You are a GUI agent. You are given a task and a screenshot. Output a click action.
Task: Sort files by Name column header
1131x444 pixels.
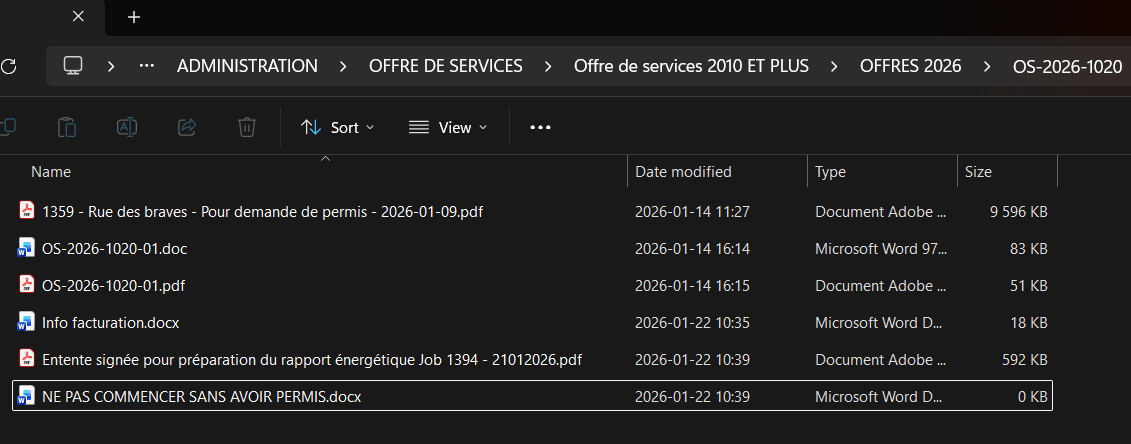pyautogui.click(x=51, y=172)
